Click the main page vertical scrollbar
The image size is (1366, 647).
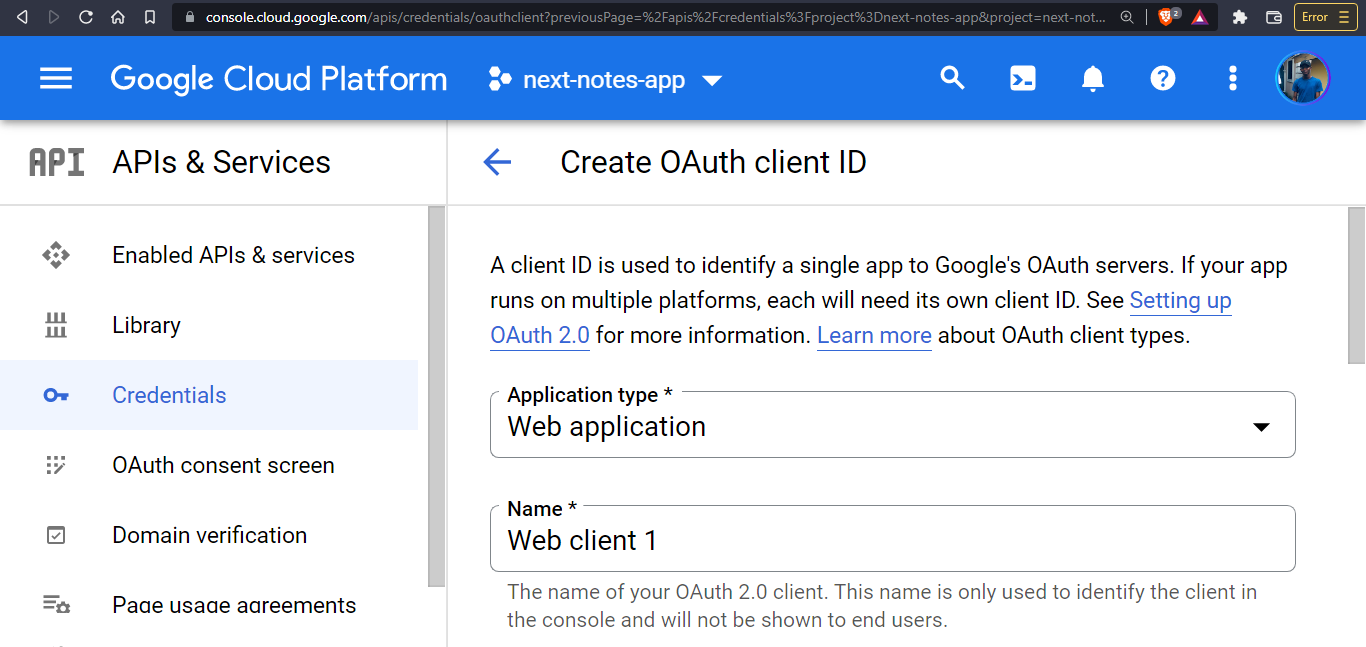[1356, 285]
